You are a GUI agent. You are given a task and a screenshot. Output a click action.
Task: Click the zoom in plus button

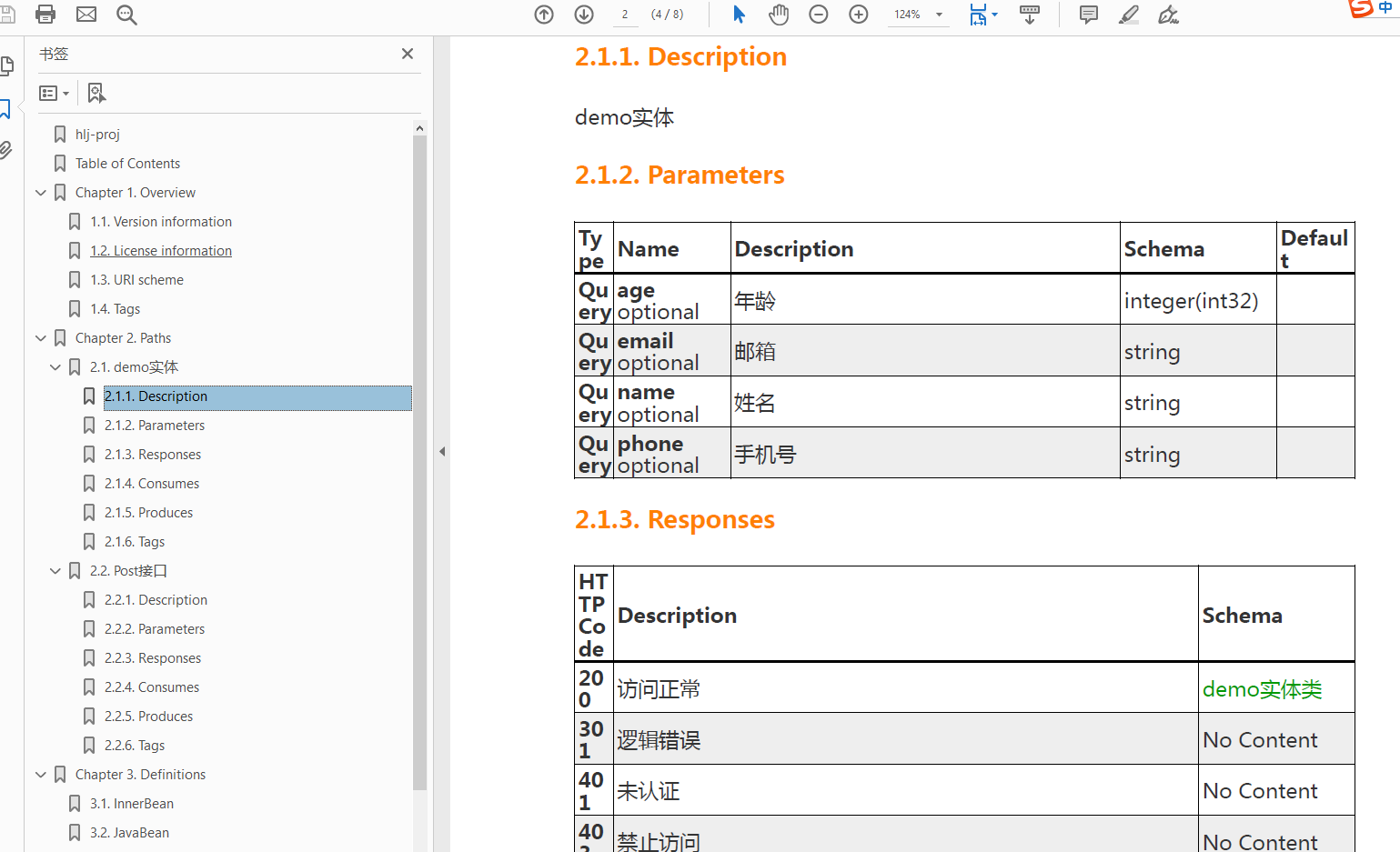click(x=859, y=15)
